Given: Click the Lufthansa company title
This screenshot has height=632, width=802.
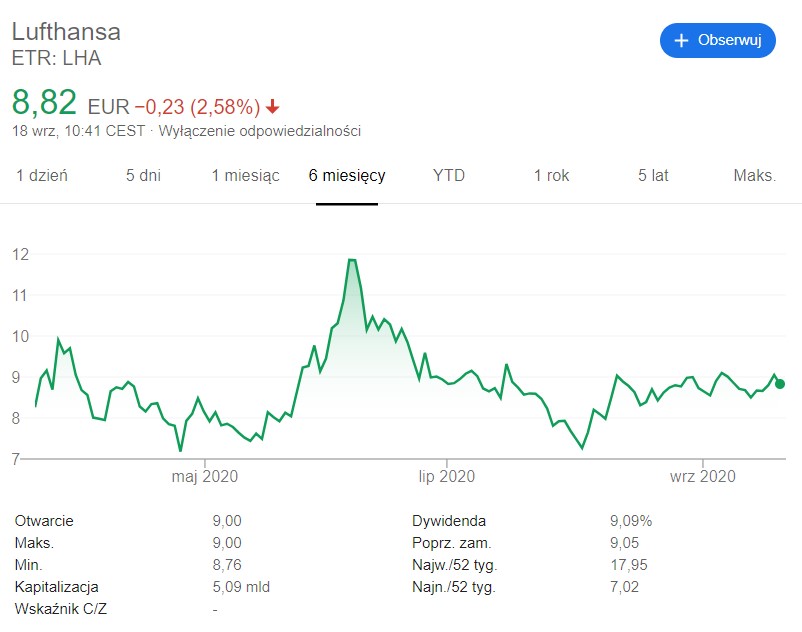Looking at the screenshot, I should [66, 32].
